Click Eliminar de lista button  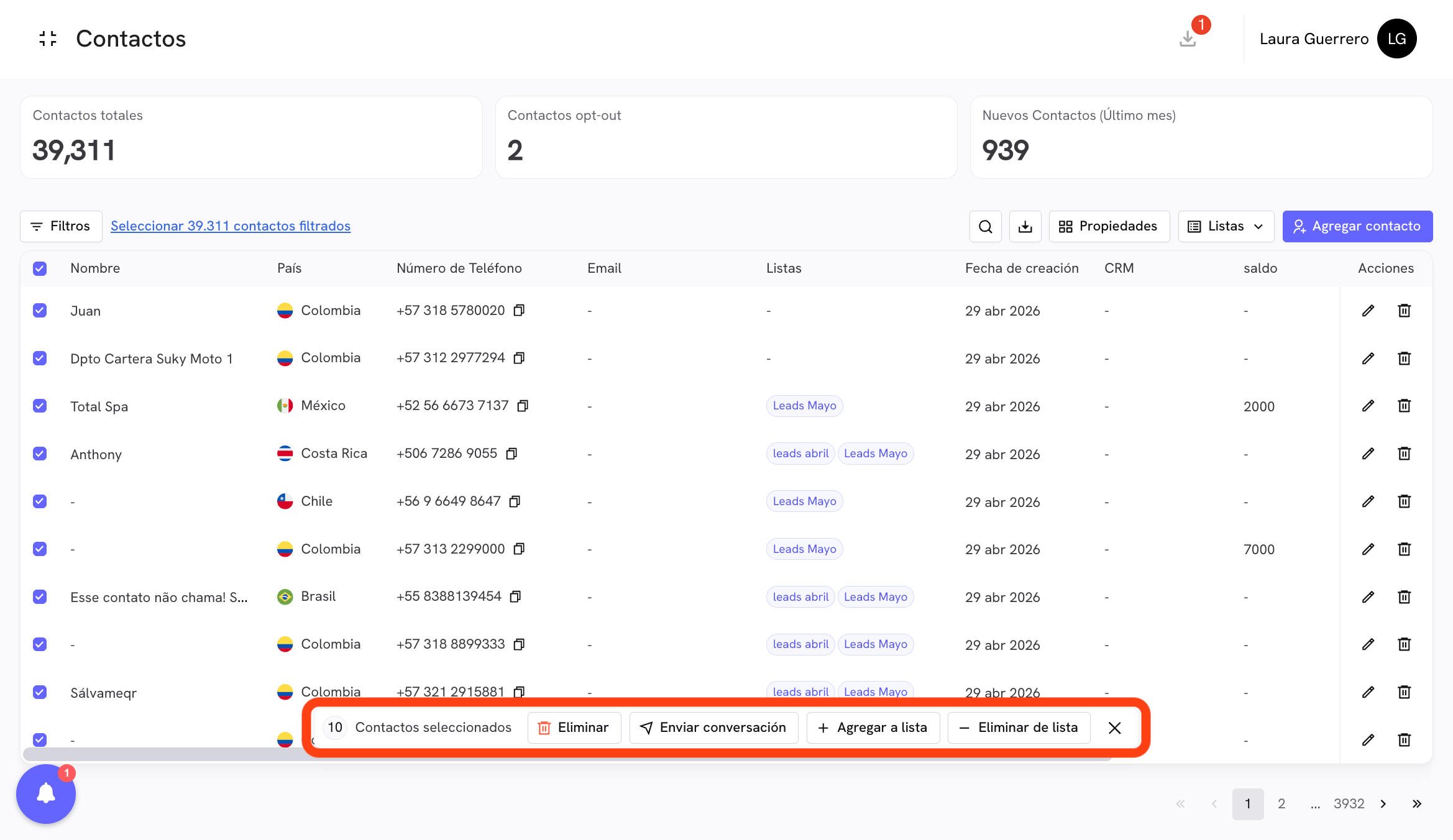pyautogui.click(x=1019, y=728)
